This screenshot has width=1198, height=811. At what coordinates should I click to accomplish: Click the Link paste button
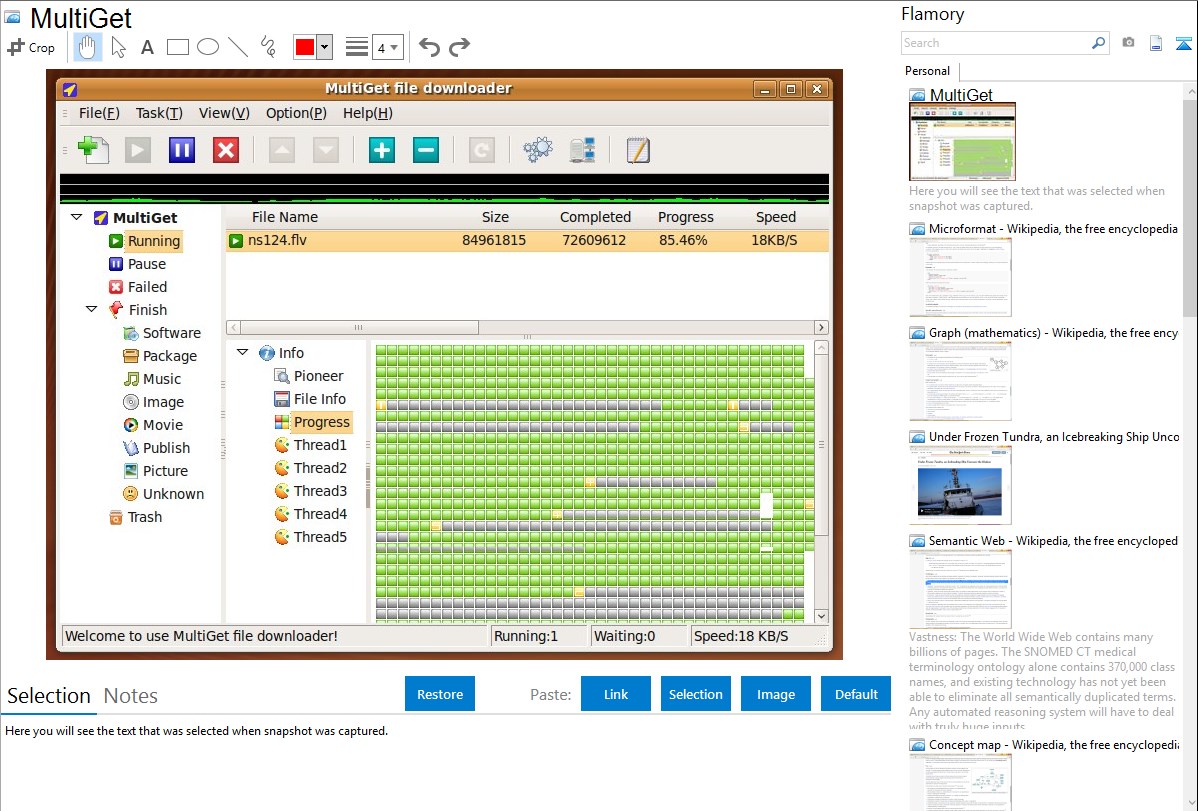pos(616,694)
